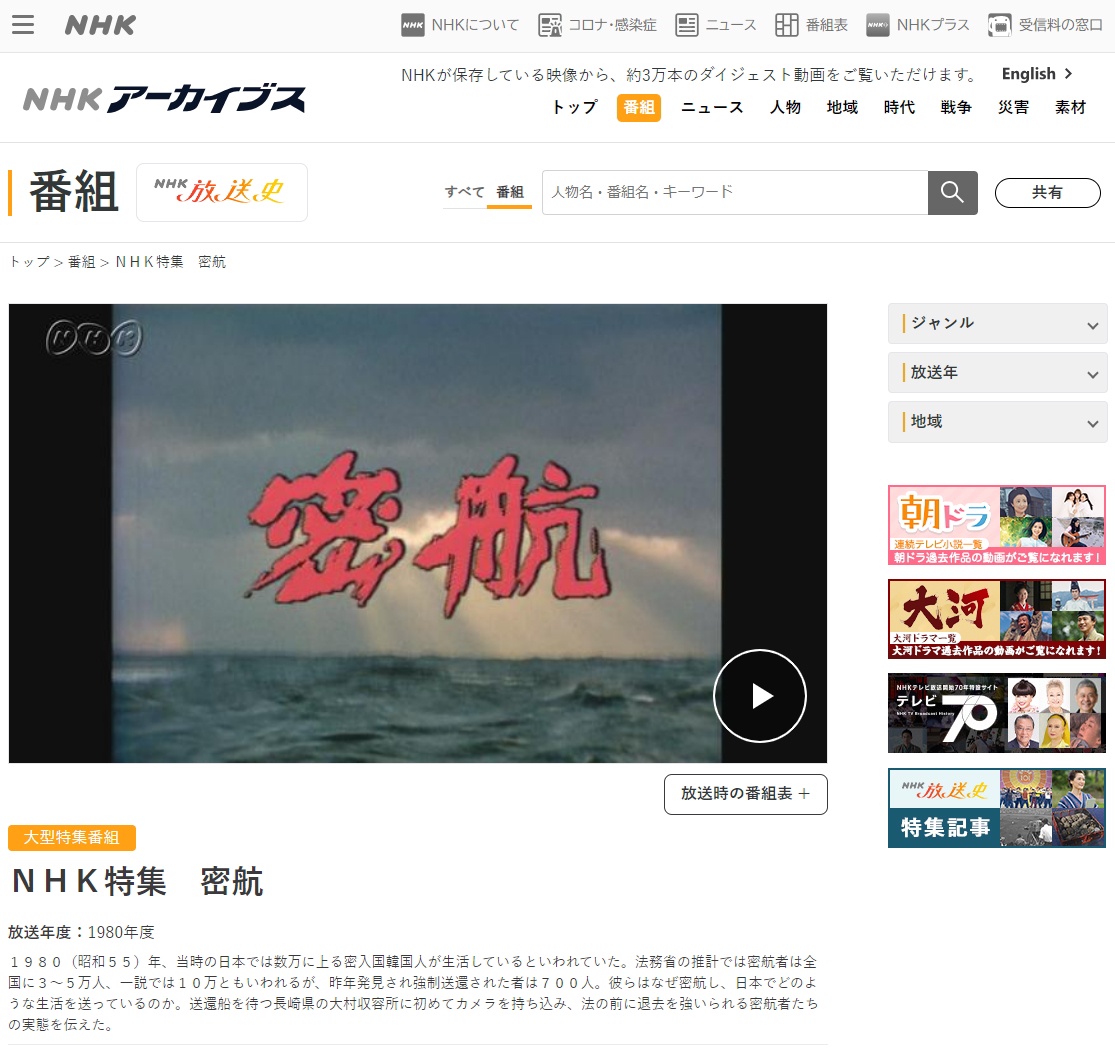Open the NHK放送史 logo button
The image size is (1115, 1060).
tap(222, 192)
